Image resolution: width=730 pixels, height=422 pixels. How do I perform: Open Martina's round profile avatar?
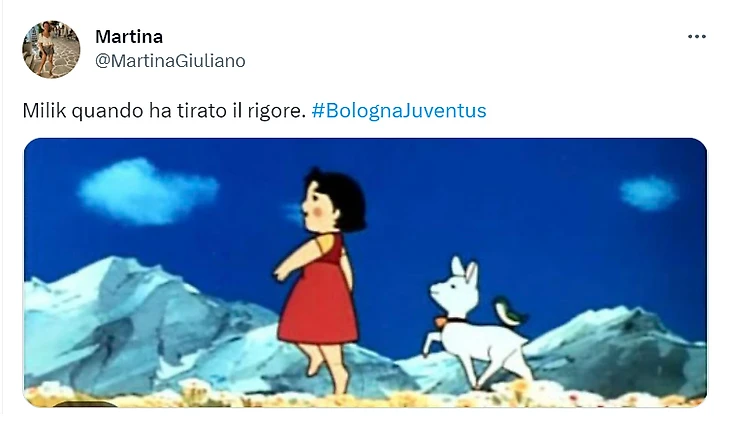click(x=51, y=49)
